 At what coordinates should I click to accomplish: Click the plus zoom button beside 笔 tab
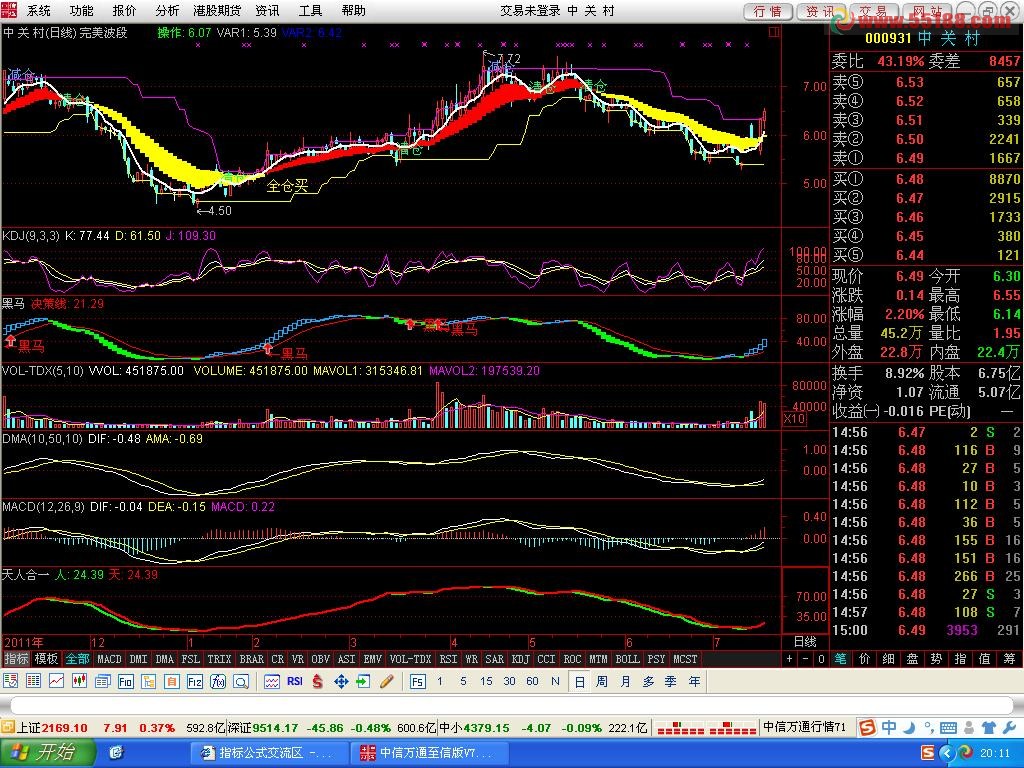coord(790,659)
